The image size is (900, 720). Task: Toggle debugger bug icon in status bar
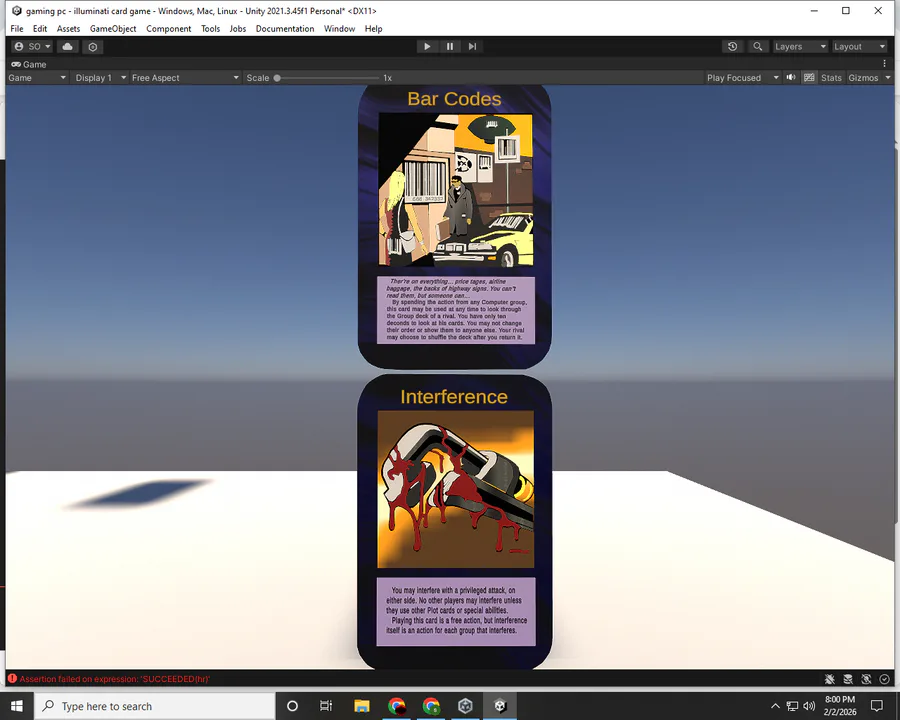(829, 679)
